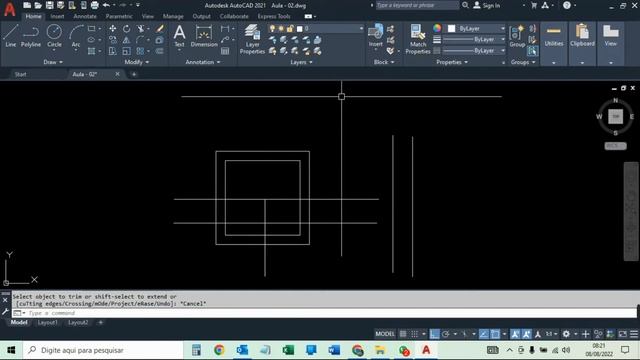Select the Line drawing tool

(11, 36)
